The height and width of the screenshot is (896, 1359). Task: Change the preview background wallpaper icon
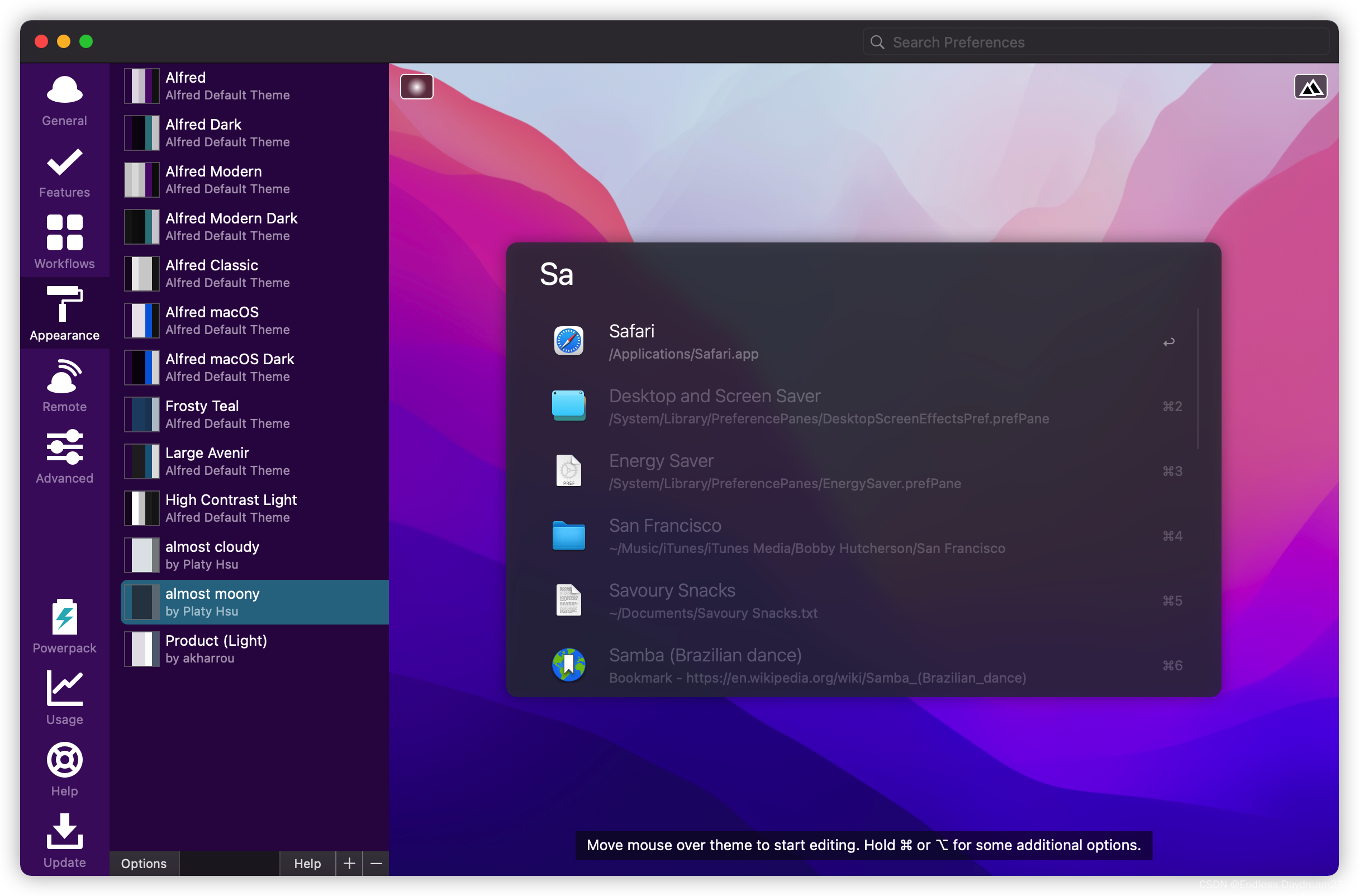coord(1310,87)
